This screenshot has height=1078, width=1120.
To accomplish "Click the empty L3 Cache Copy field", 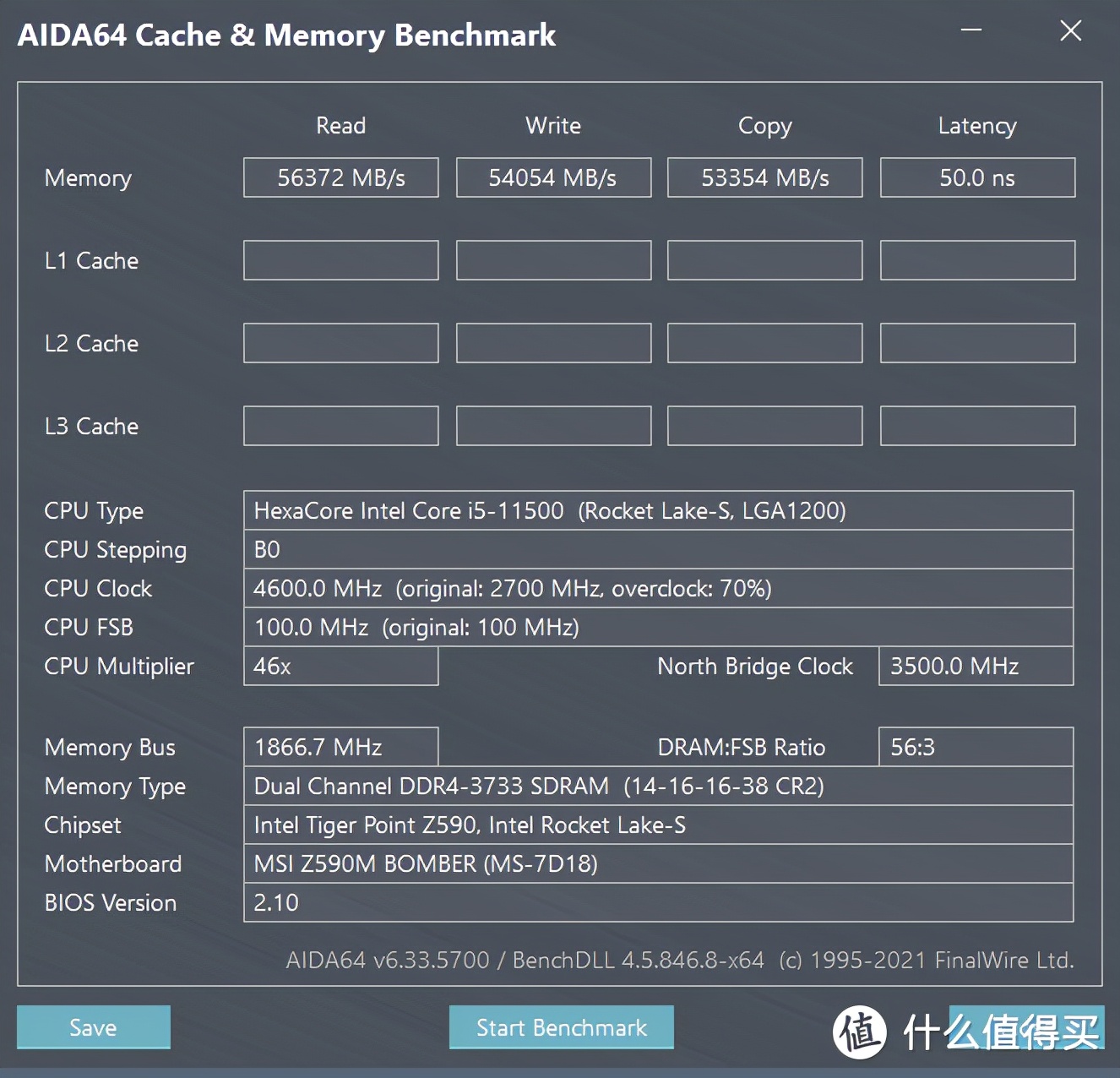I will tap(765, 426).
